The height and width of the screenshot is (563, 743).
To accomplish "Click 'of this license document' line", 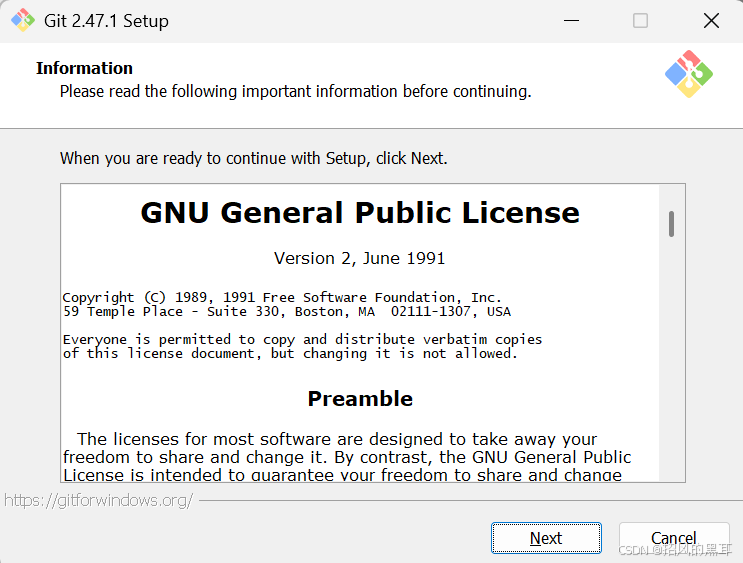I will coord(290,354).
